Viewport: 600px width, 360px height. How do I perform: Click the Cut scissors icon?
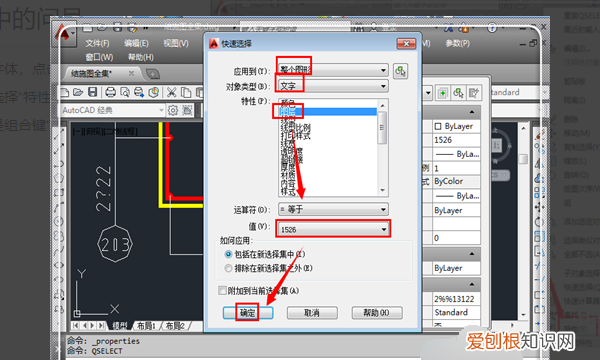click(x=171, y=92)
